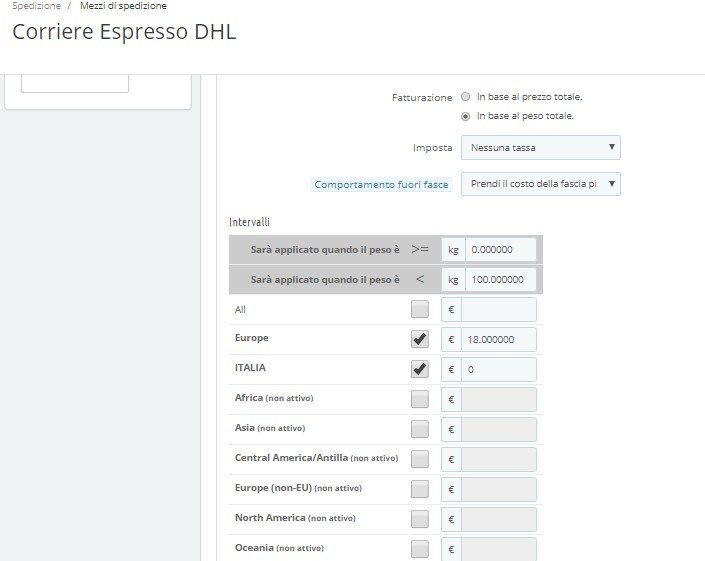
Task: Click the 'Comportamento fuori fasce' label
Action: click(381, 184)
